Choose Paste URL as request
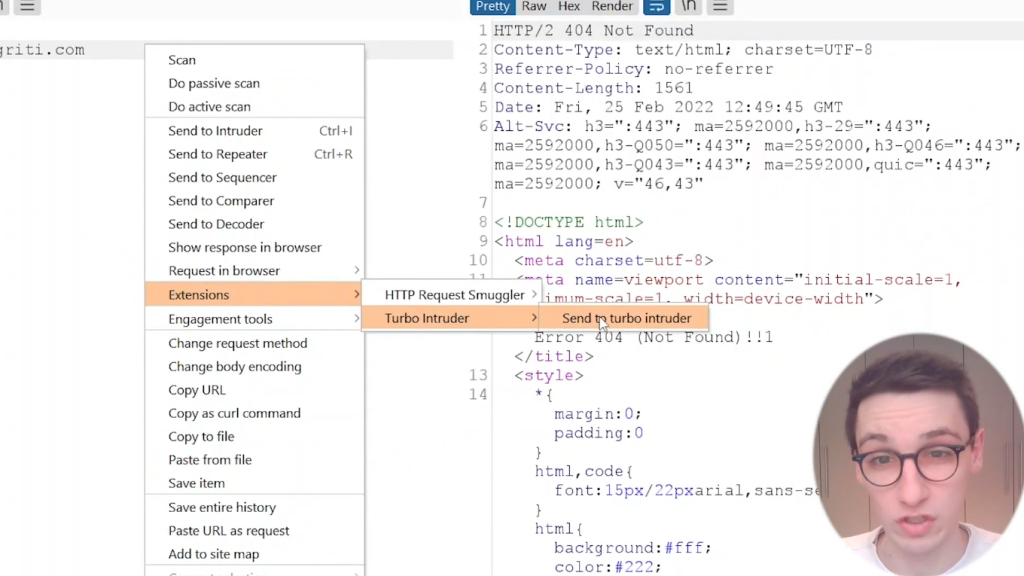This screenshot has width=1024, height=576. [x=255, y=531]
